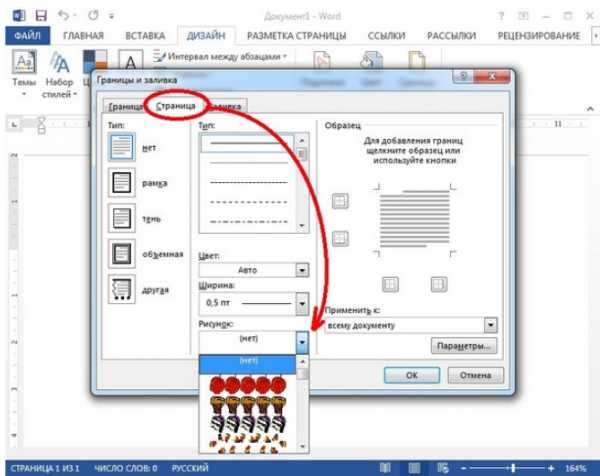Switch to web layout view icon
600x476 pixels.
tap(443, 468)
